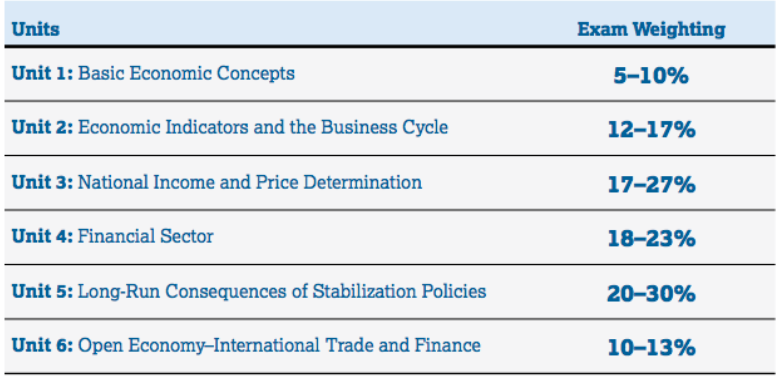Select the 12–17% weighting value
The height and width of the screenshot is (376, 782).
click(651, 130)
